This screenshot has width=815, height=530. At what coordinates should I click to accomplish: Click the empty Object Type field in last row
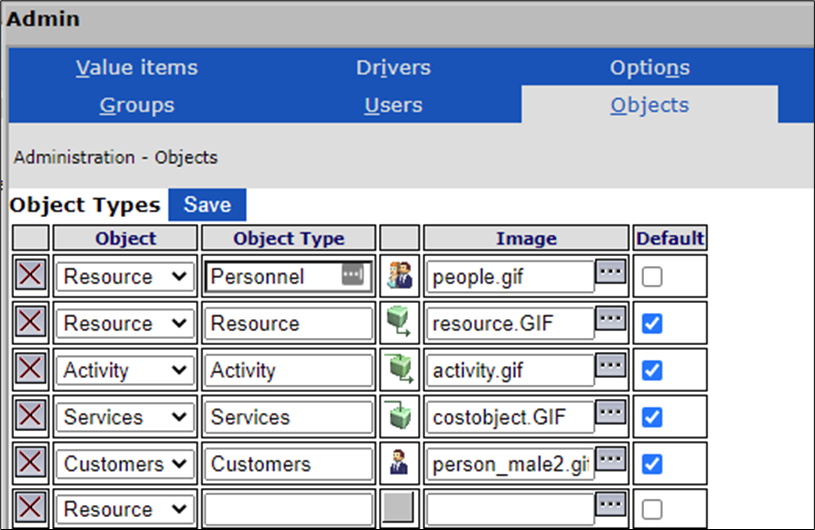288,510
